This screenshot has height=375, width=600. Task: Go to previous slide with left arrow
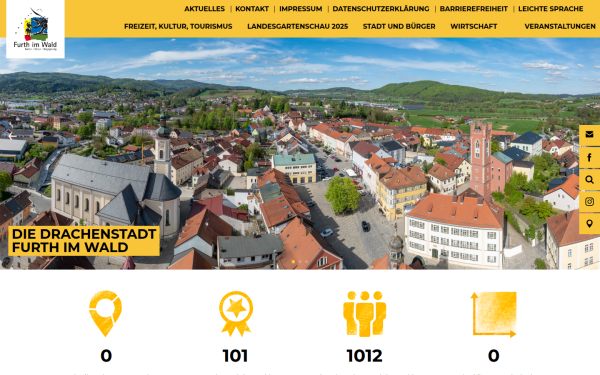coord(11,136)
